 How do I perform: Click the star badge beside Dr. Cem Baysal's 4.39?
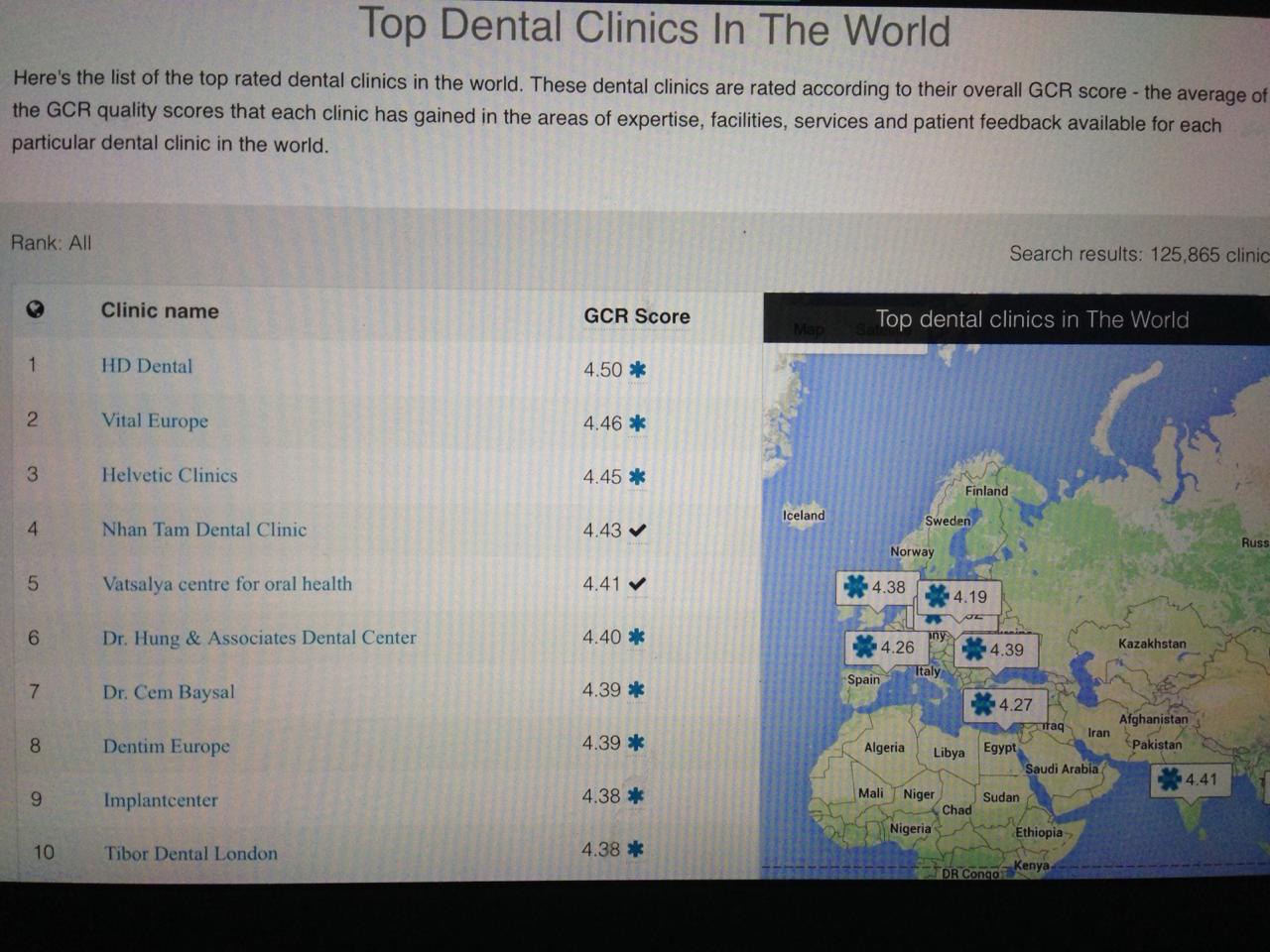click(637, 689)
